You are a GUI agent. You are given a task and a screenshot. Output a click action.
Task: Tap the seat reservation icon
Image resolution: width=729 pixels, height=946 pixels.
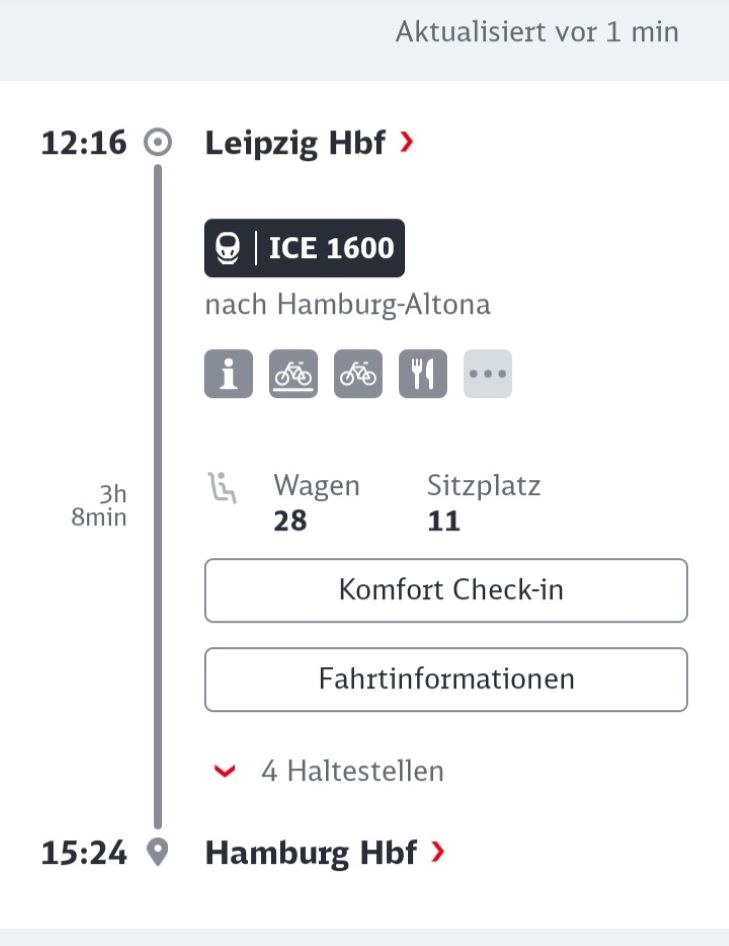(222, 488)
